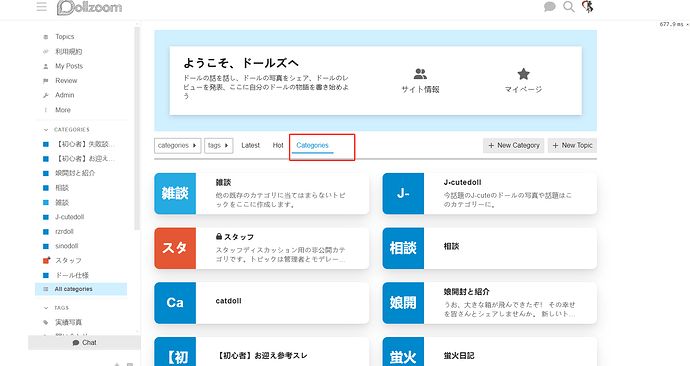Viewport: 690px width, 366px height.
Task: Open 【初心者】お迎え参考スレ category title
Action: click(263, 355)
